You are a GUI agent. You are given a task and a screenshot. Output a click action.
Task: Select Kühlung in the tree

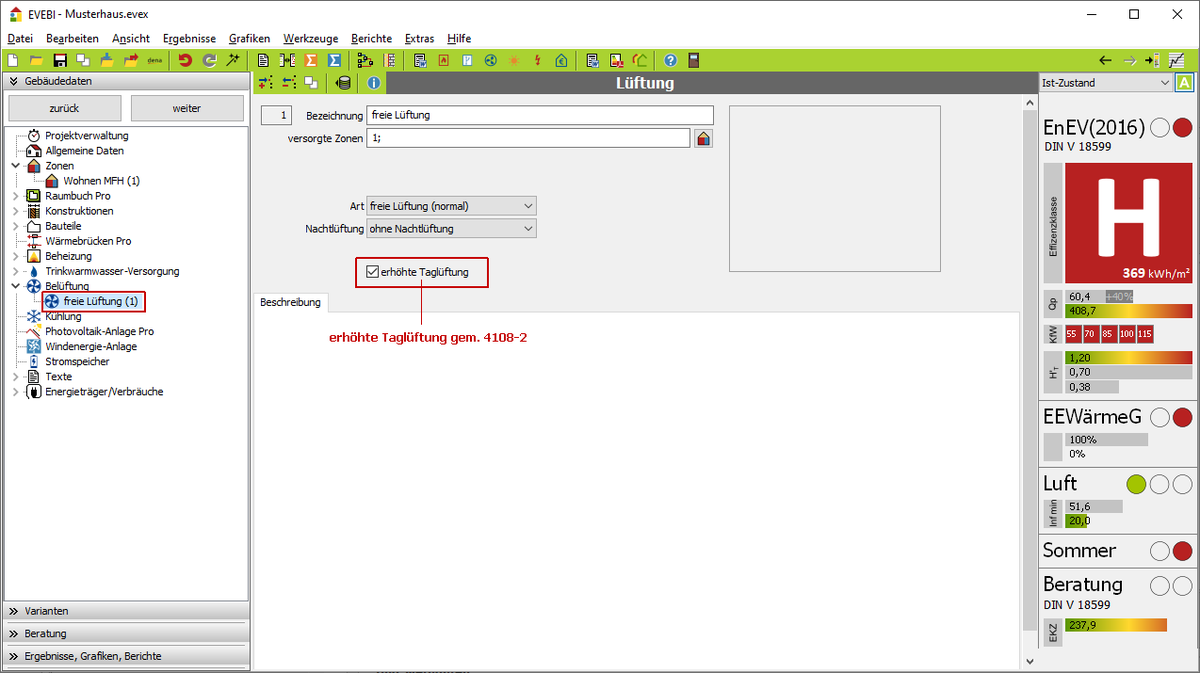(x=63, y=316)
